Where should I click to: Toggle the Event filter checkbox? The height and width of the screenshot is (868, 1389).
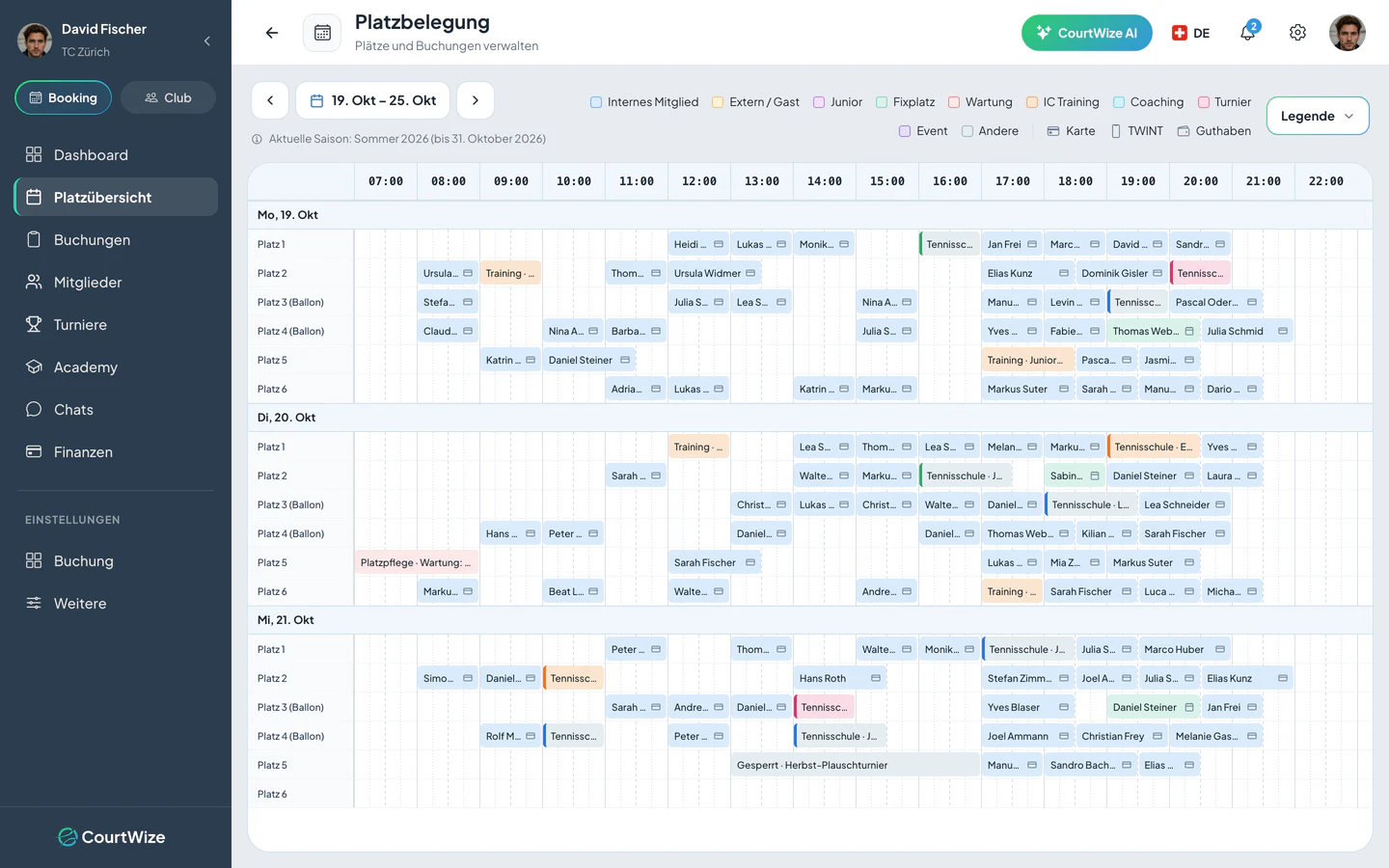pos(905,131)
